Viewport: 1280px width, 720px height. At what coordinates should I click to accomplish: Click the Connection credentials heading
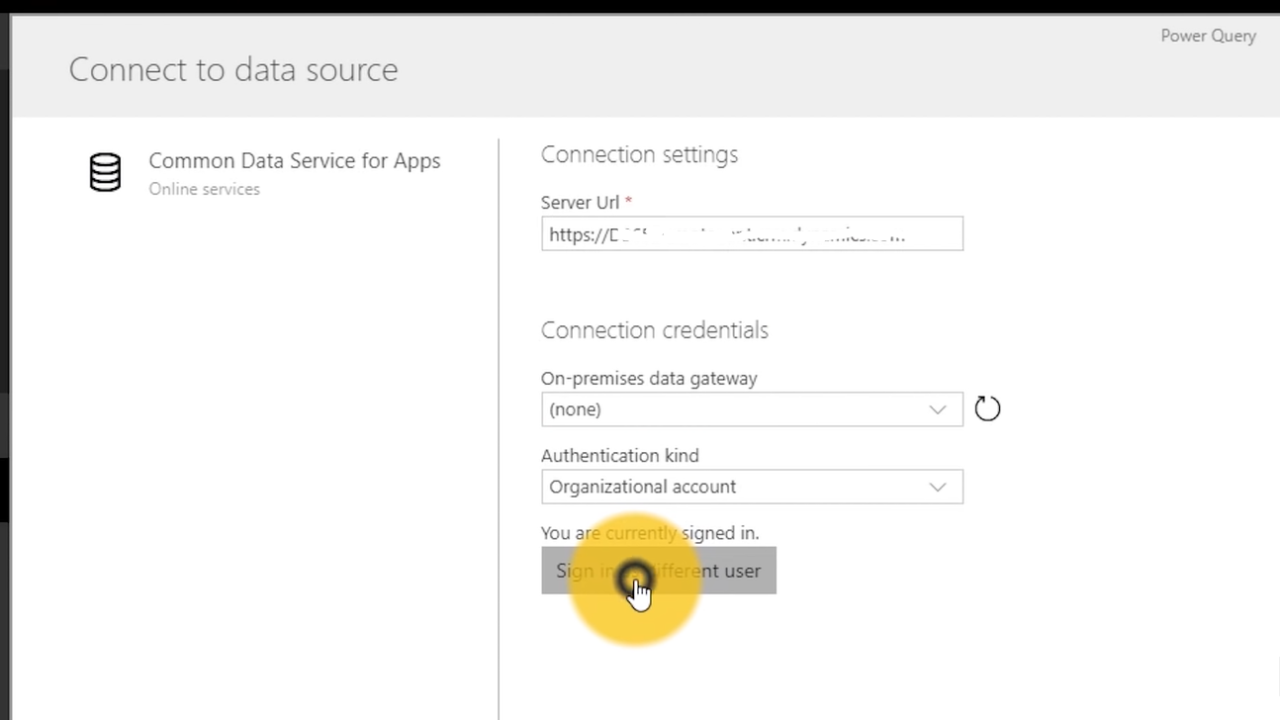654,330
